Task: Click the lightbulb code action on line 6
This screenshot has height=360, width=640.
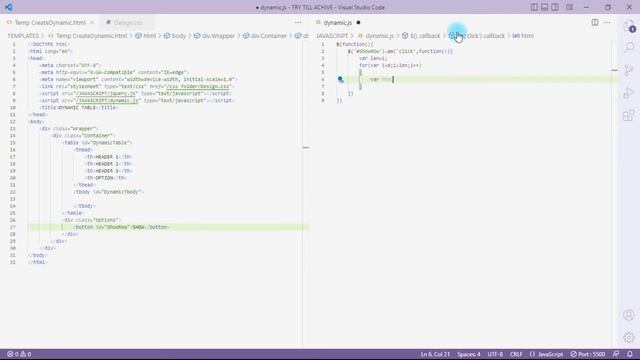Action: point(340,80)
